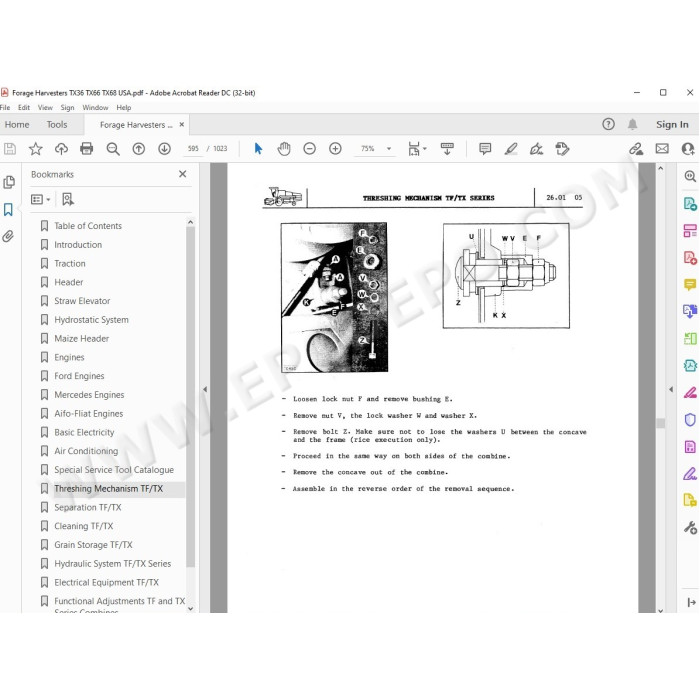Open the Find text magnifier

113,149
